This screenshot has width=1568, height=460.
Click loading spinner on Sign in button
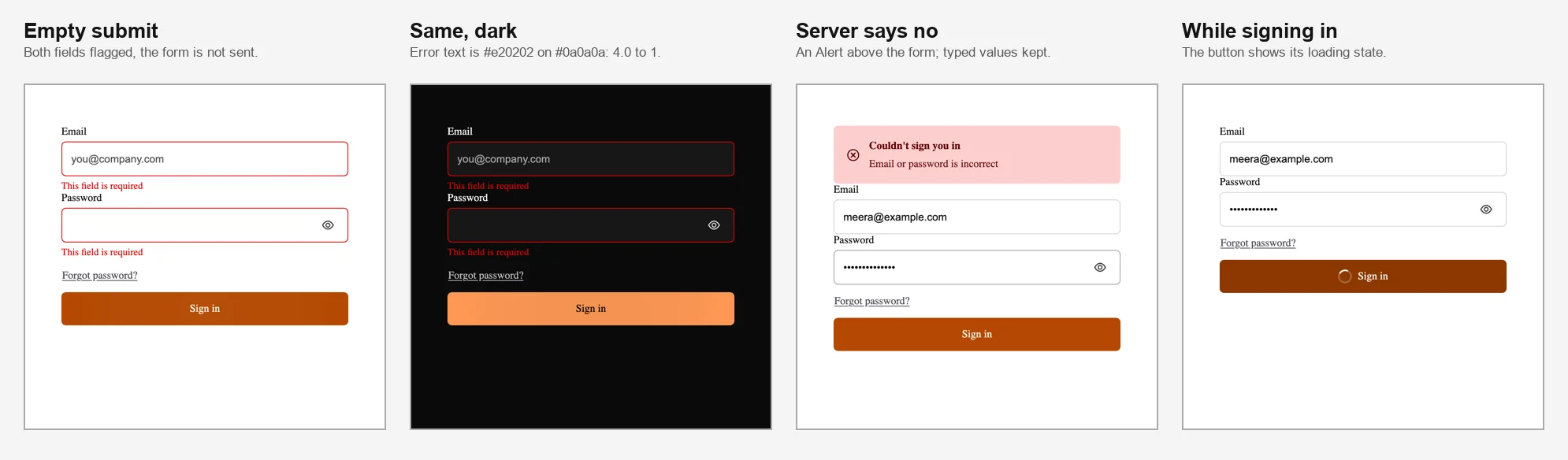coord(1345,276)
